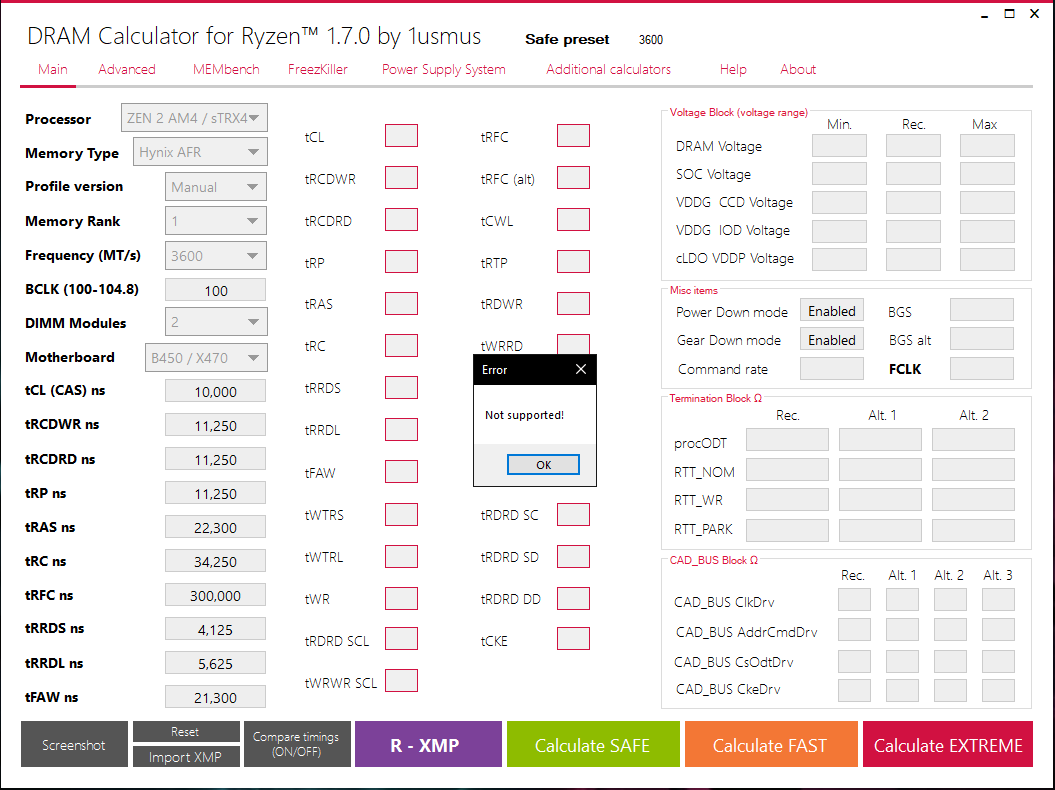Screen dimensions: 1055x790
Task: Select the Help tab
Action: tap(733, 69)
